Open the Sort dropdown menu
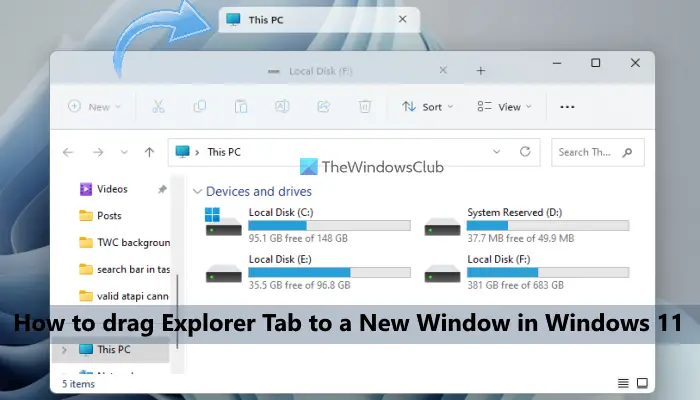This screenshot has width=700, height=400. coord(427,107)
